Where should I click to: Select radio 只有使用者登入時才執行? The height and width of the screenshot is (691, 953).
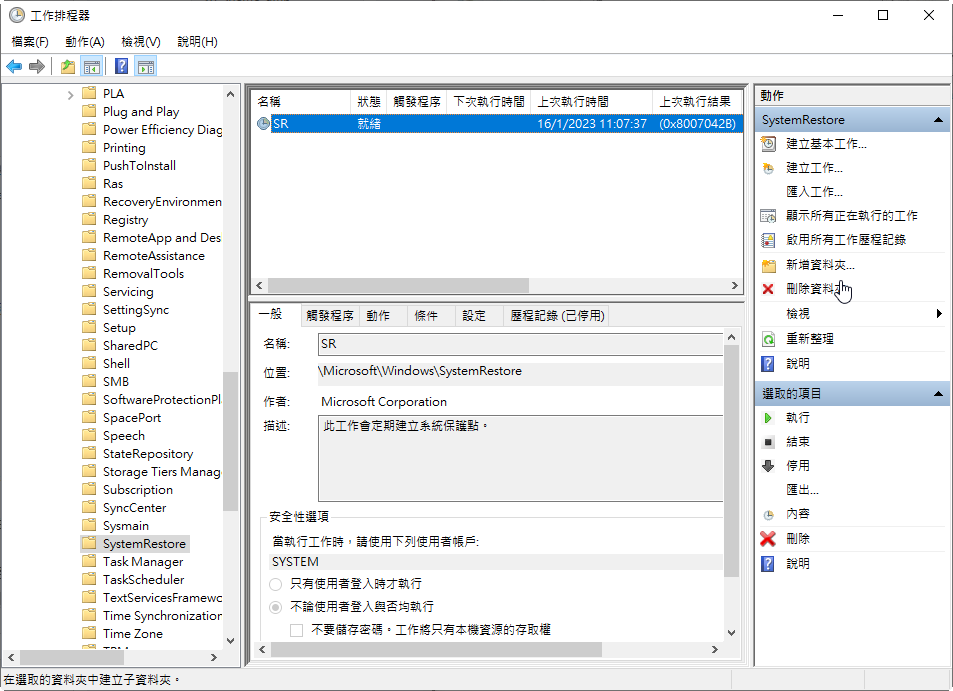[275, 584]
